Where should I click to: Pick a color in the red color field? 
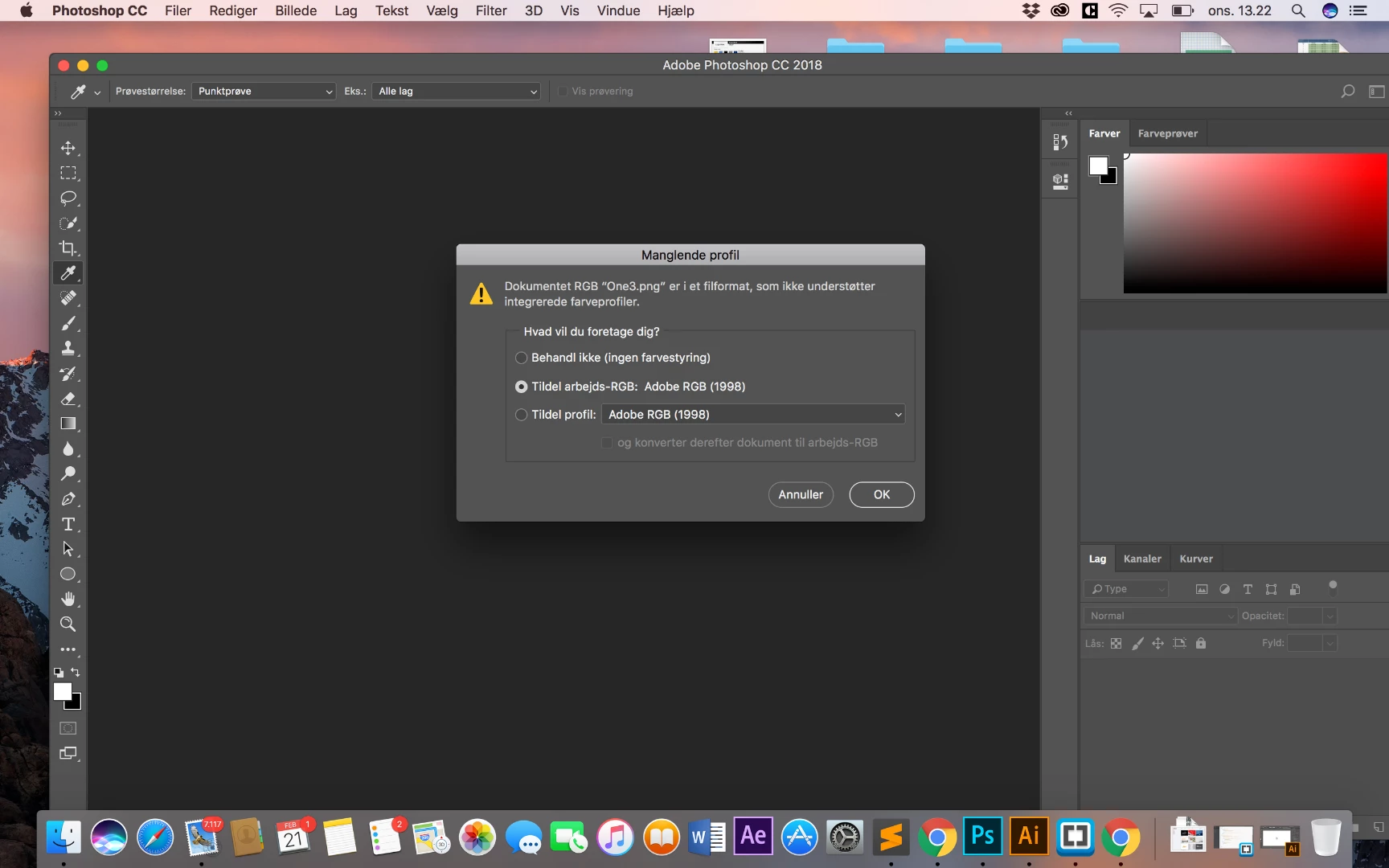pos(1255,223)
